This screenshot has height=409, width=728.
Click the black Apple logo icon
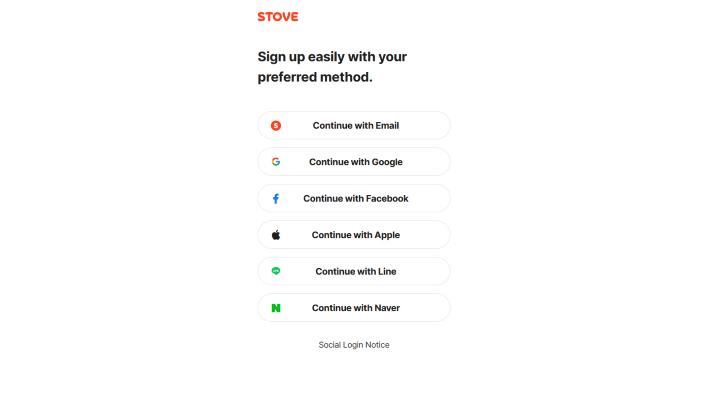(x=276, y=235)
